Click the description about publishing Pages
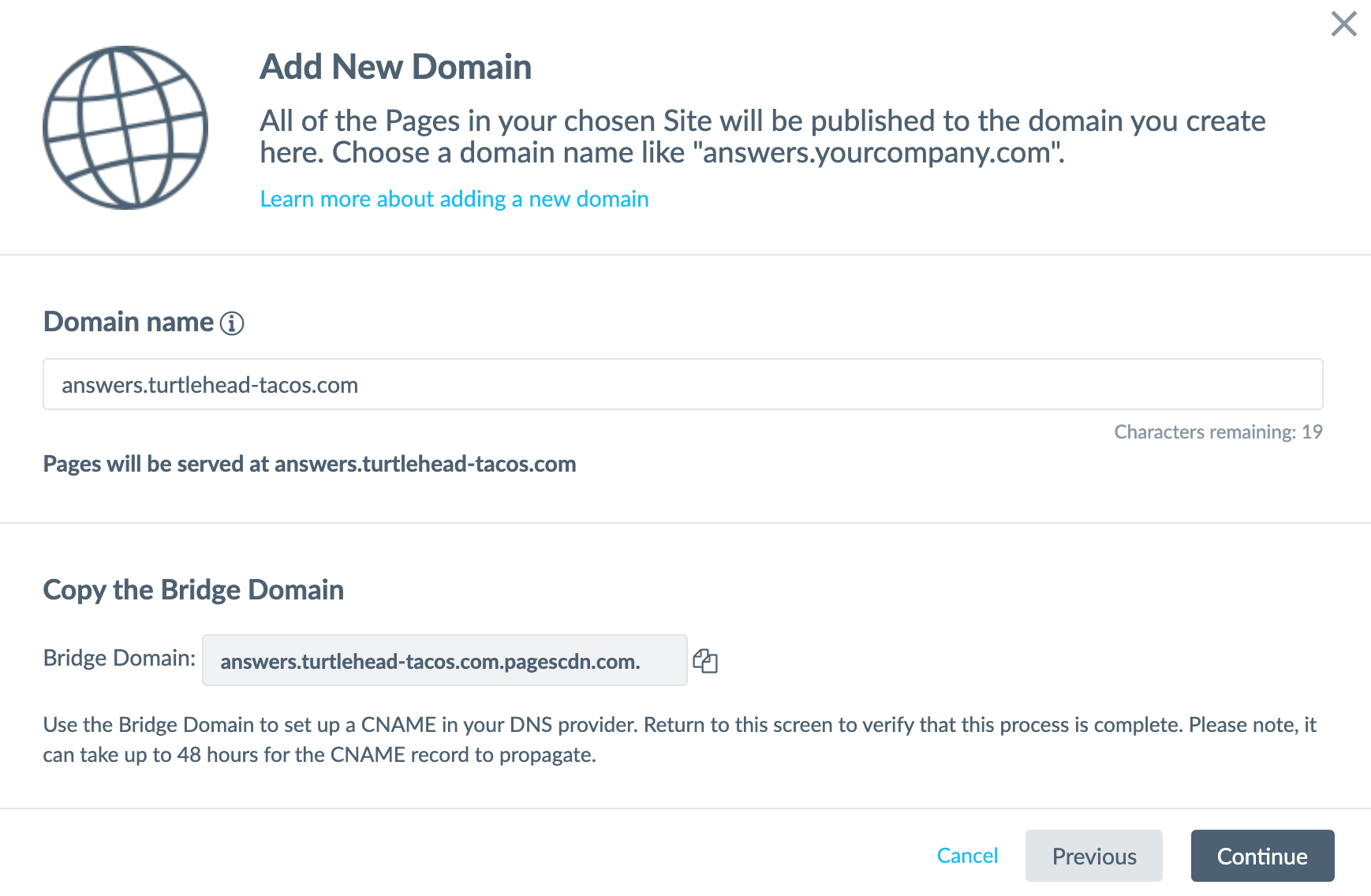 pos(763,136)
